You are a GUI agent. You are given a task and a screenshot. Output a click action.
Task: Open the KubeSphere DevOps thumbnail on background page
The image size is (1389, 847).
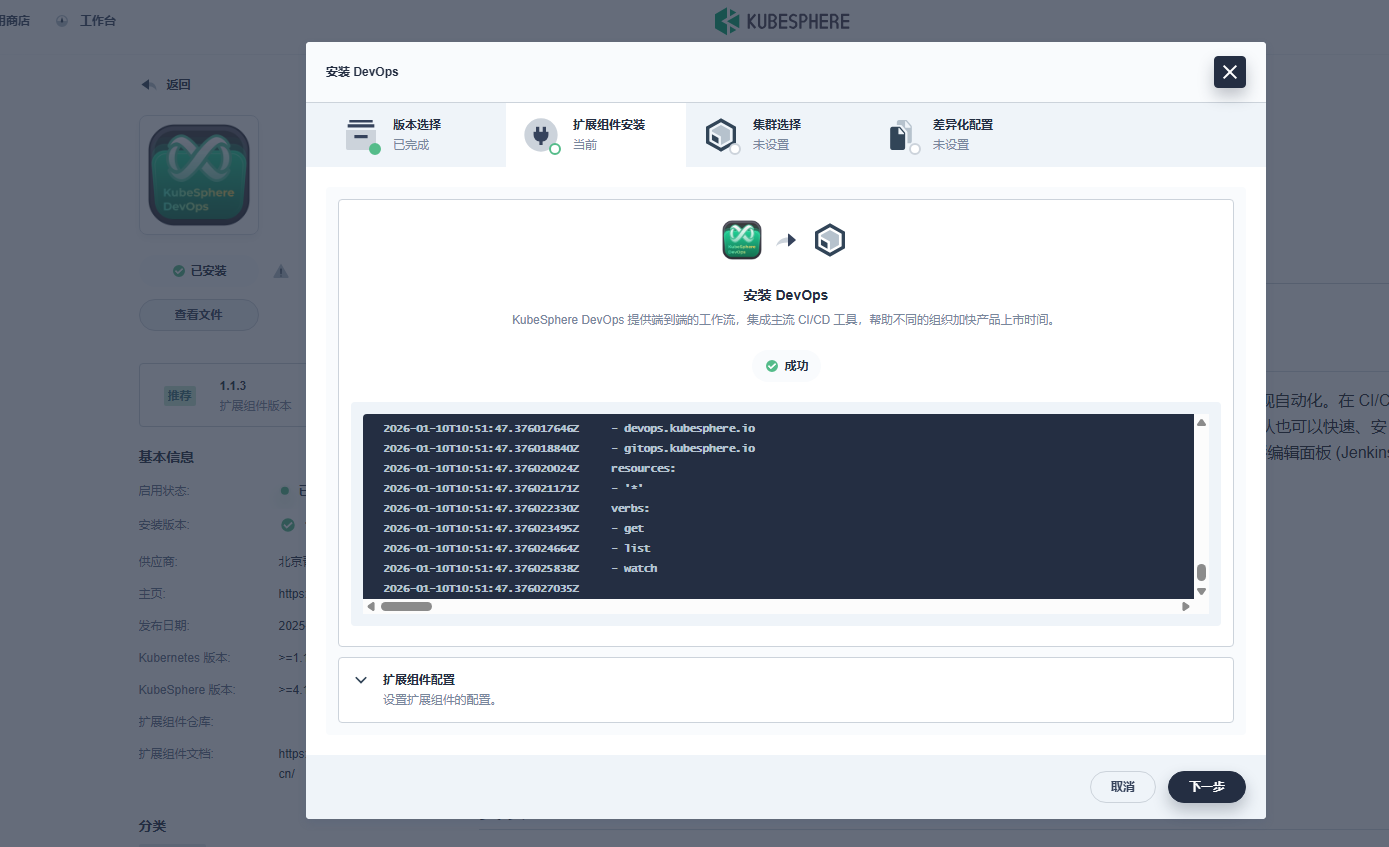(199, 175)
